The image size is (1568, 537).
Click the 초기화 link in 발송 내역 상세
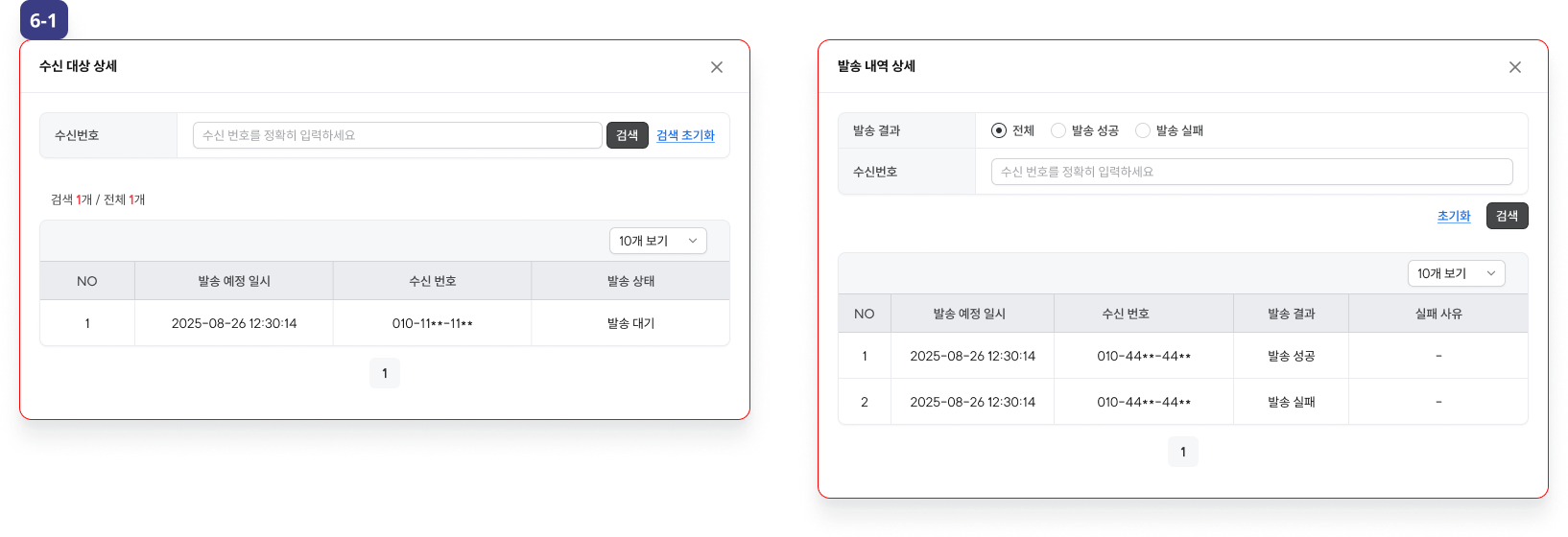(x=1453, y=216)
